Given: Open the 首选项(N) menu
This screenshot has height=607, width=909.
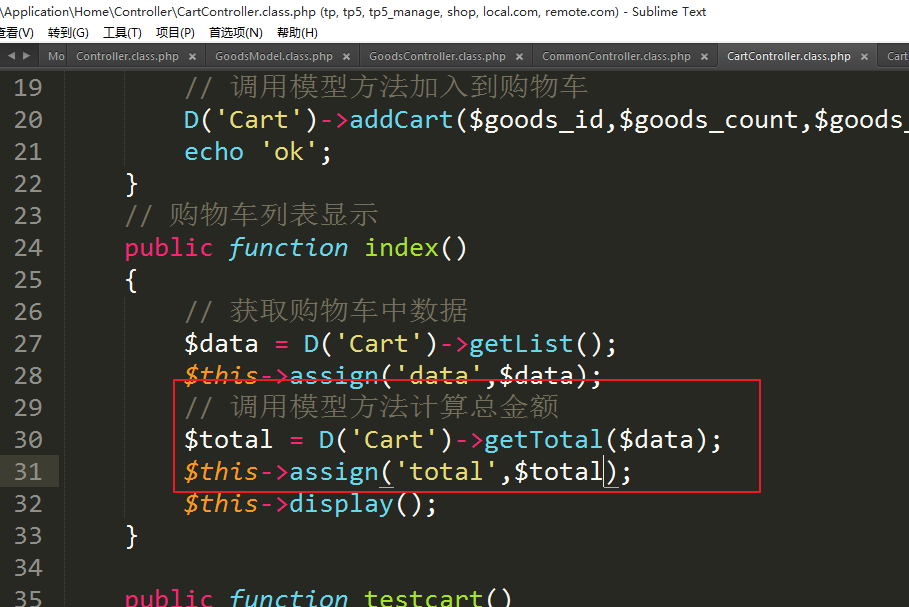Looking at the screenshot, I should pos(235,33).
